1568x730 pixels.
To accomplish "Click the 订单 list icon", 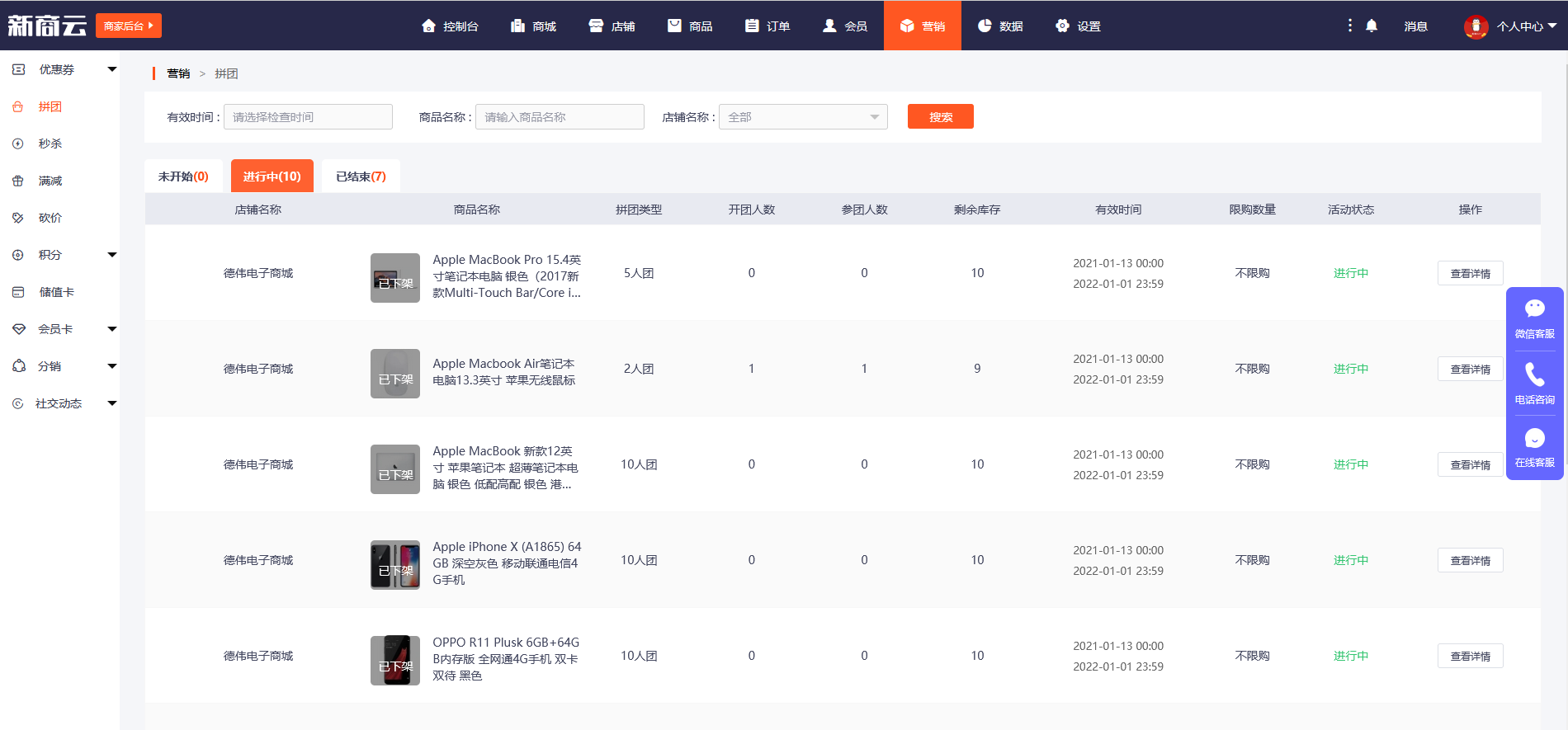I will point(752,26).
